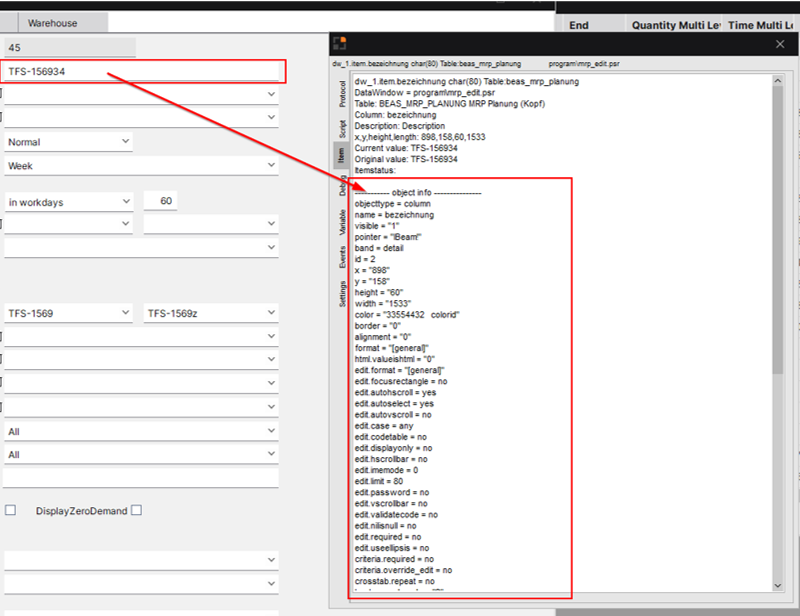
Task: Click the 'DataWindow = program\mrp_edit.psr' line
Action: tap(424, 92)
